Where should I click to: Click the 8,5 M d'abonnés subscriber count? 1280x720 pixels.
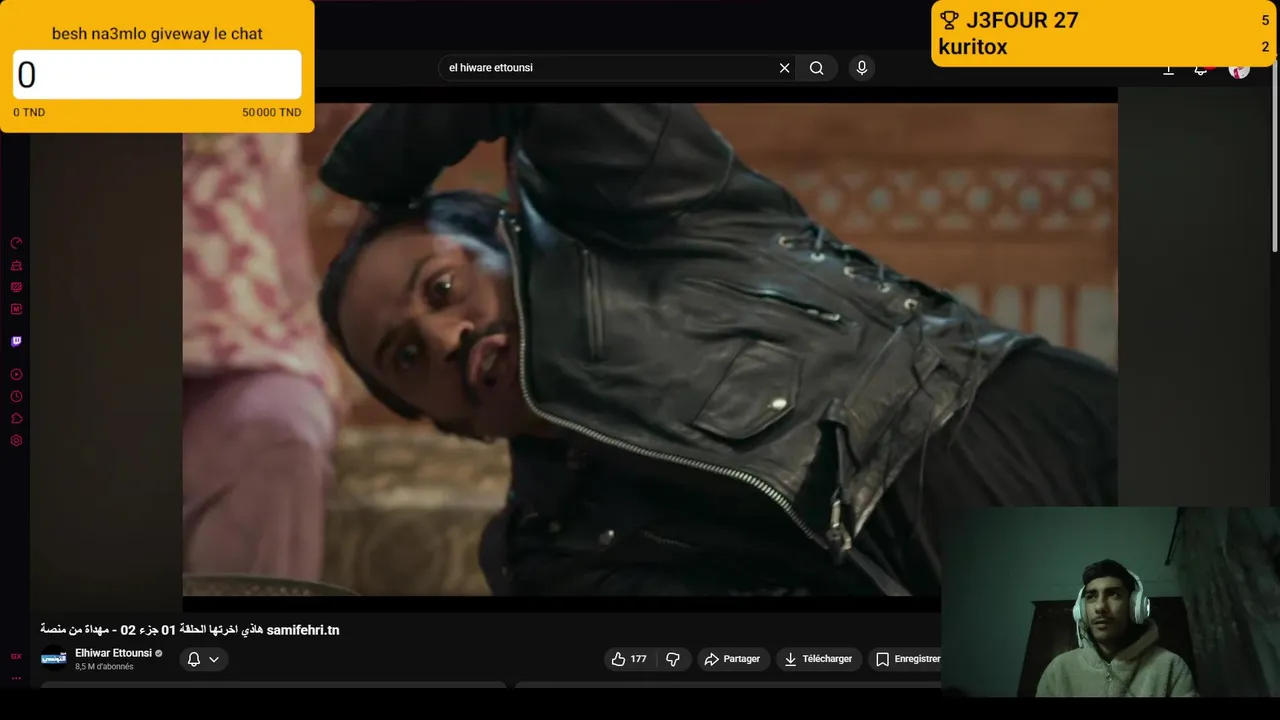click(104, 667)
